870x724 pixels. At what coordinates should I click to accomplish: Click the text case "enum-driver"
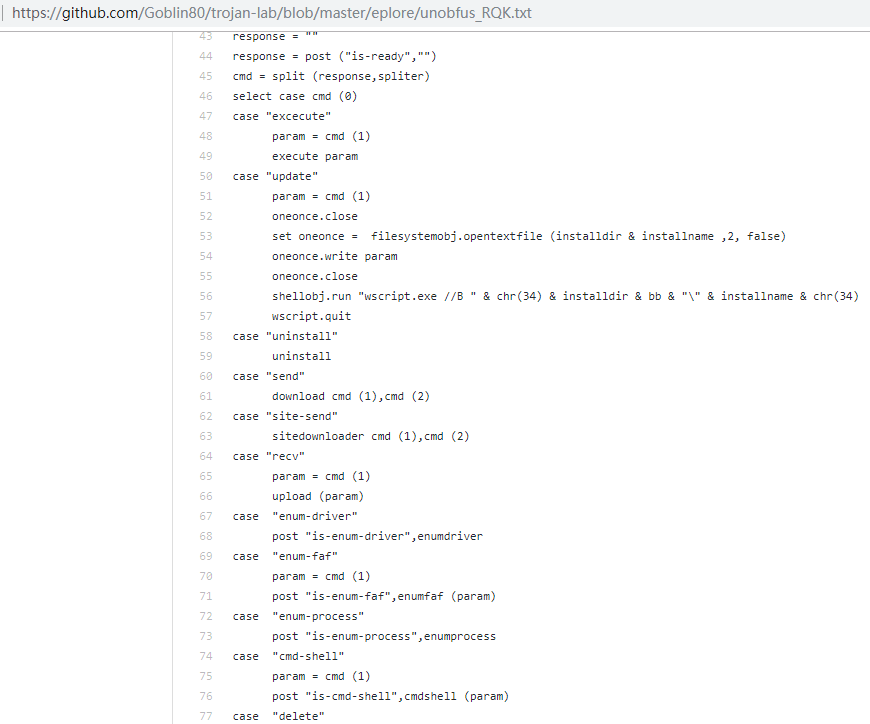(295, 516)
